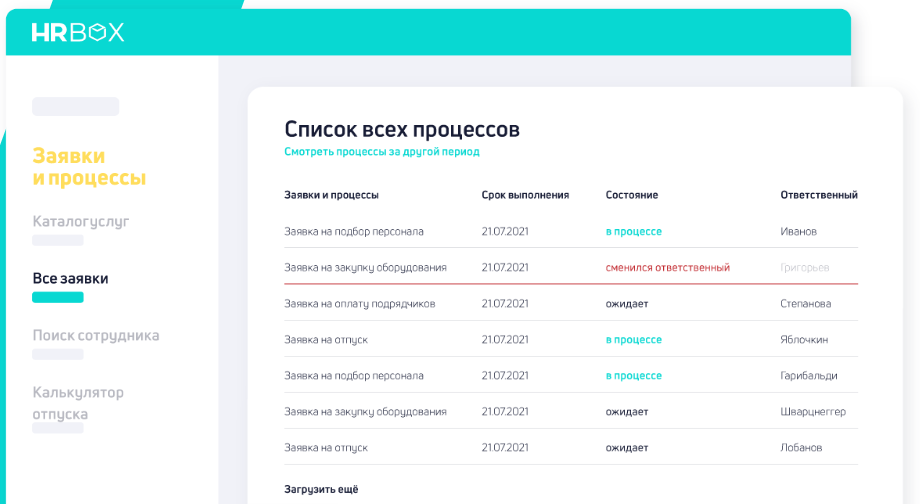Click в процессе status in Гарибальди's row

633,376
